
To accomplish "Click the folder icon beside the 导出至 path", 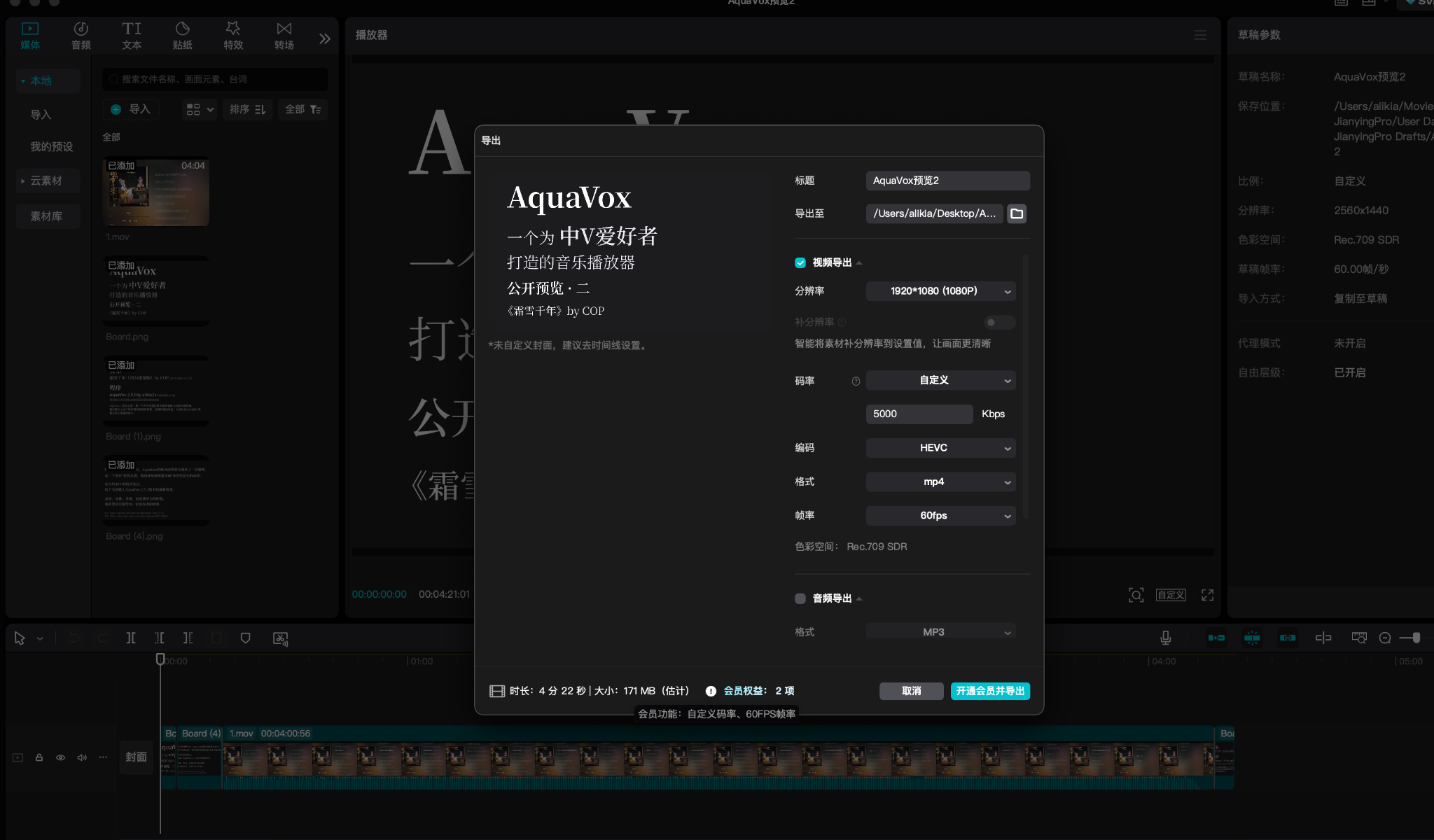I will (x=1017, y=213).
